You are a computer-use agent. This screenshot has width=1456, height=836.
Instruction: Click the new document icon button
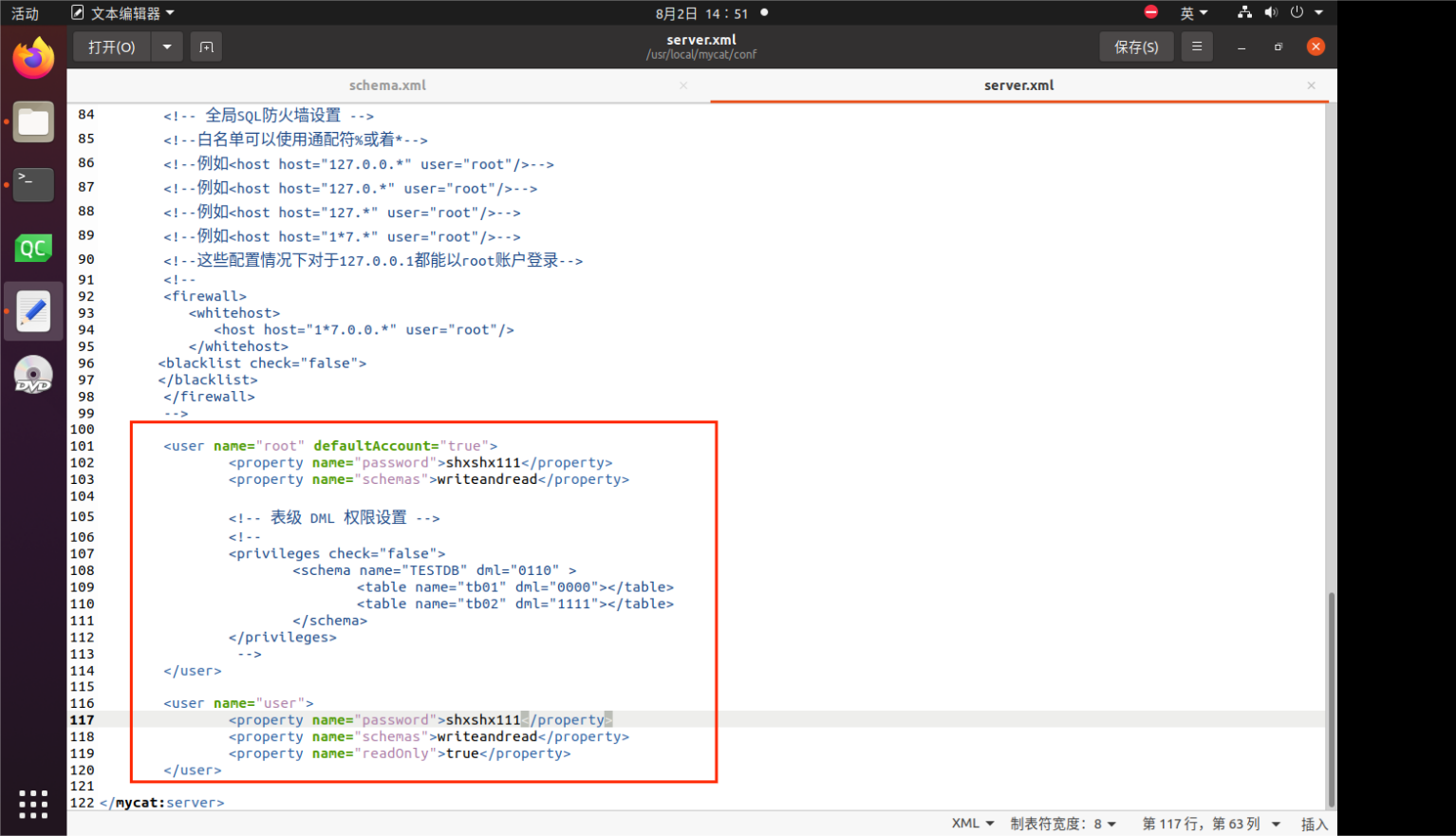pyautogui.click(x=206, y=46)
